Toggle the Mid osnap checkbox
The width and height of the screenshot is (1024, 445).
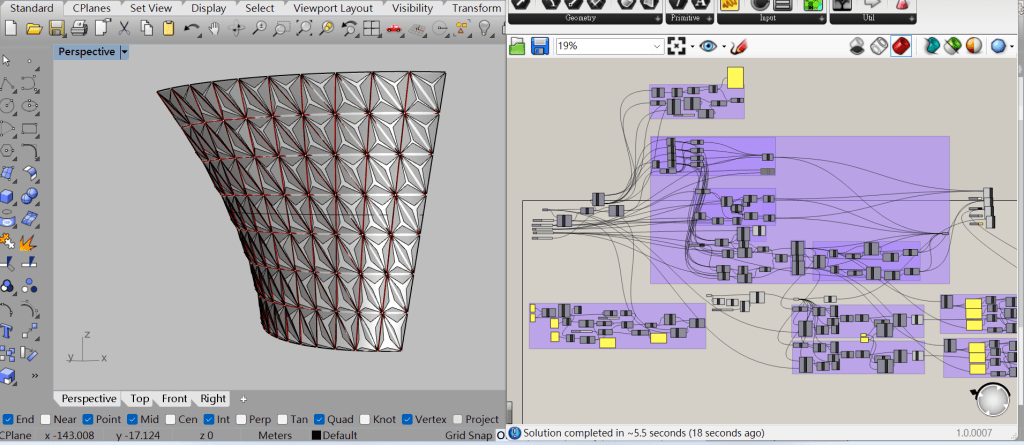[133, 420]
